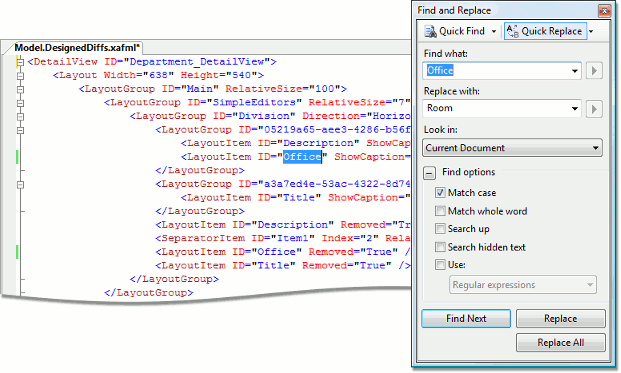Switch to Model.DesignedDiffs.xafml tab
Viewport: 621px width, 373px height.
tap(77, 48)
